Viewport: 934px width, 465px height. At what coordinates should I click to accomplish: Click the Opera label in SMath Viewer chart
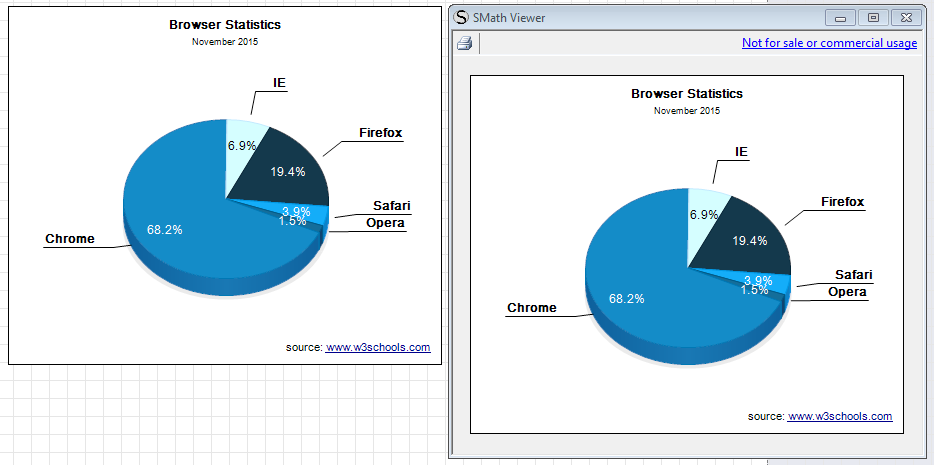tap(847, 292)
